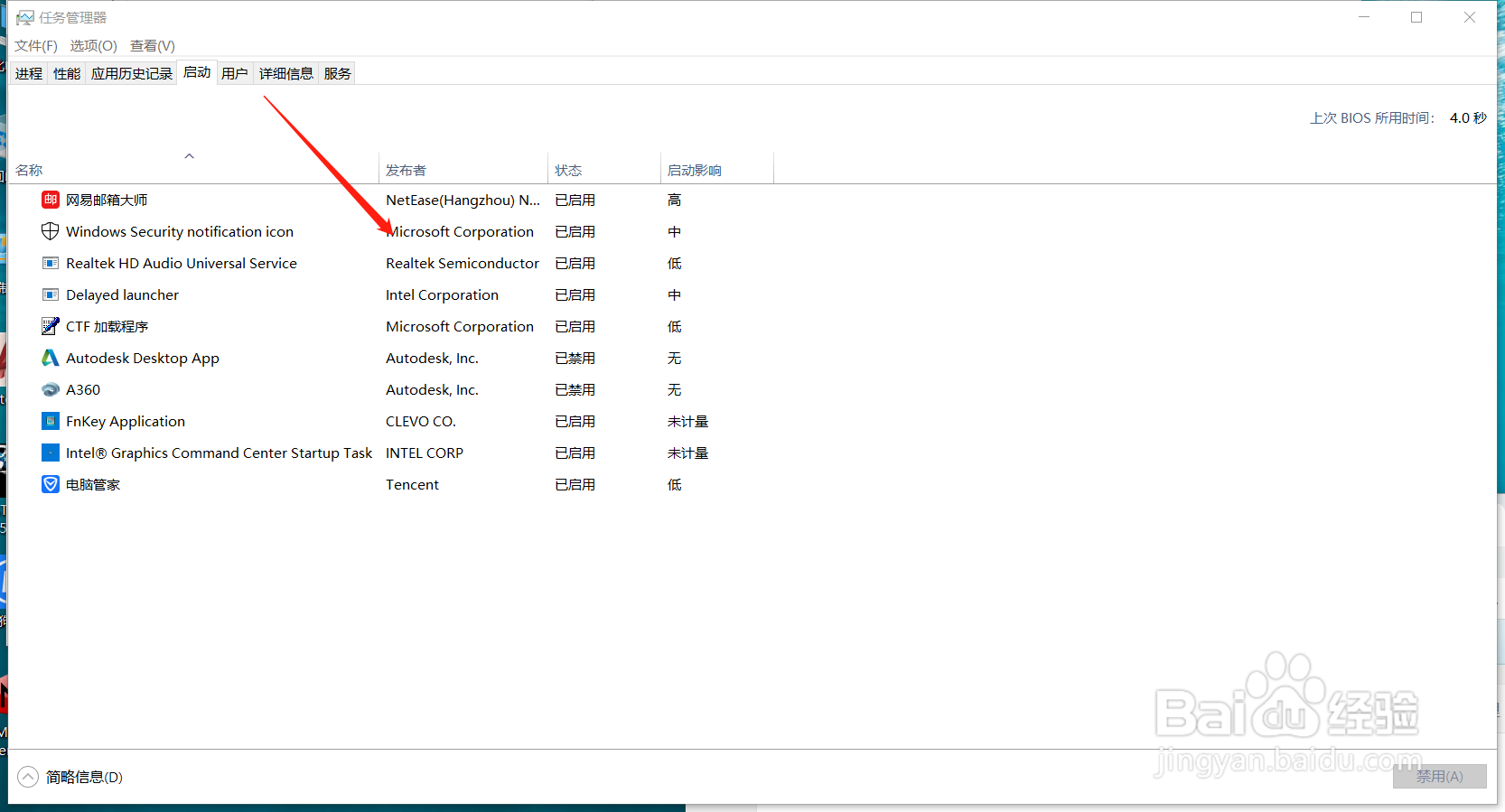Click publisher Realtek Semiconductor cell
The width and height of the screenshot is (1505, 812).
(x=463, y=263)
